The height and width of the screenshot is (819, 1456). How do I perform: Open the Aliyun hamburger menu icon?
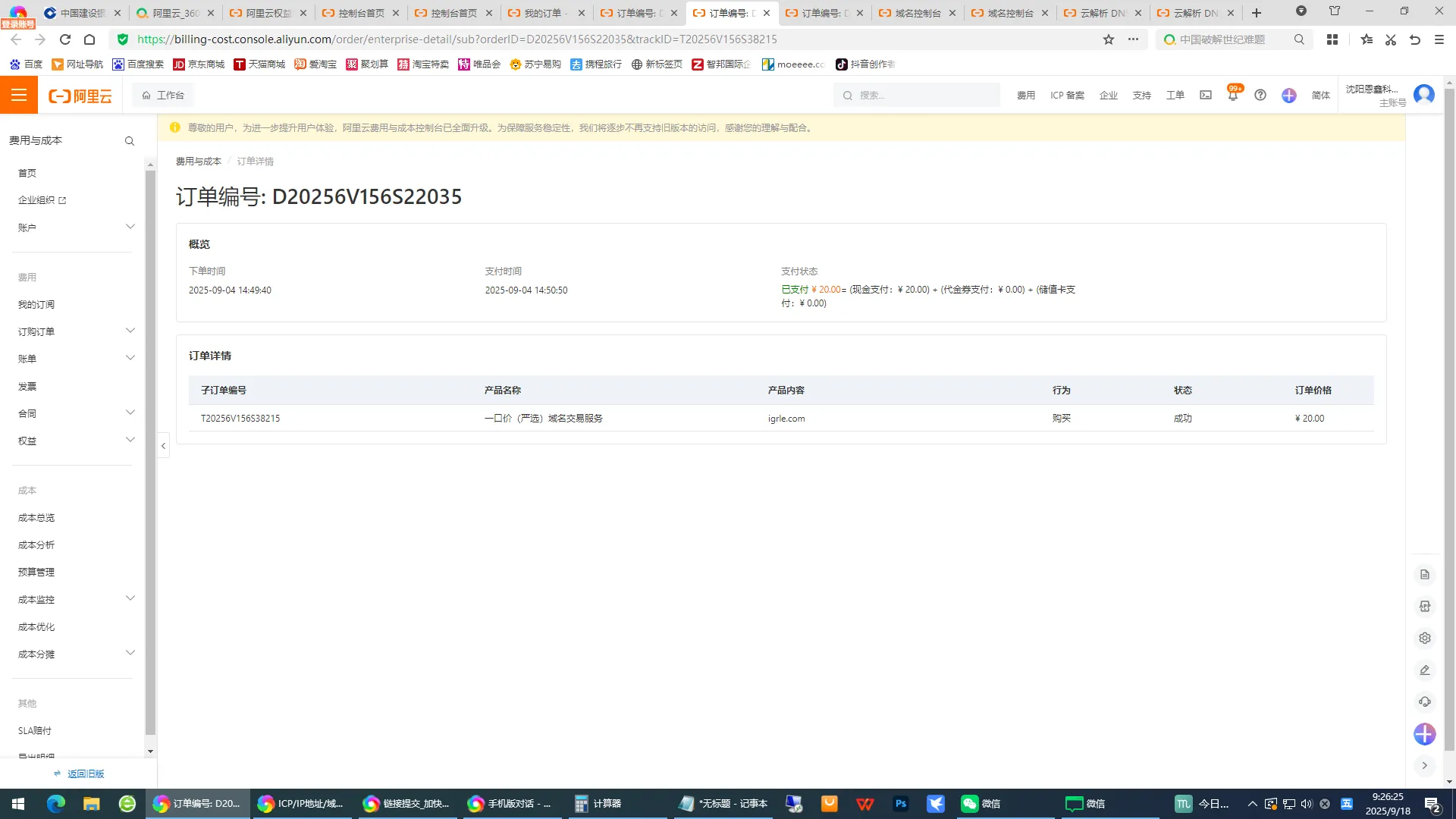(19, 95)
